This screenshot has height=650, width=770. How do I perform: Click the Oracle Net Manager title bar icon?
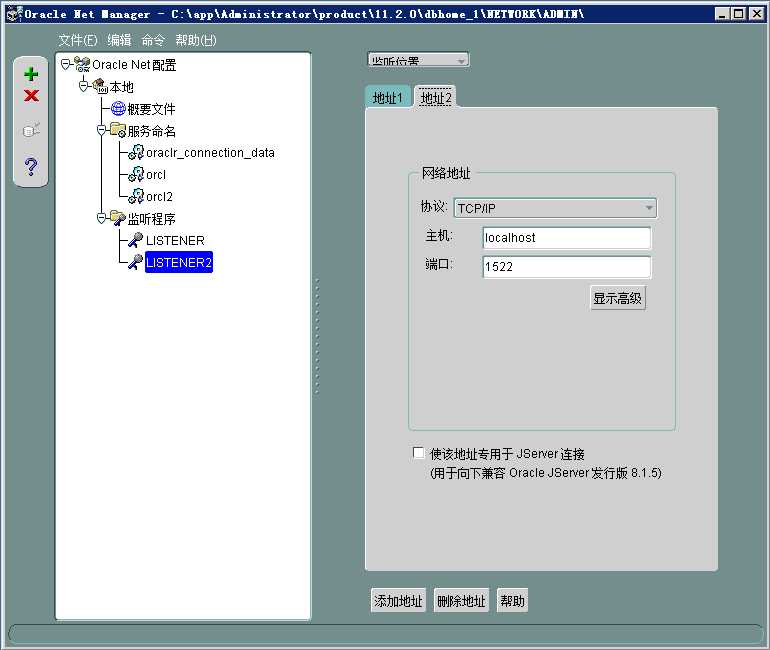click(x=14, y=13)
